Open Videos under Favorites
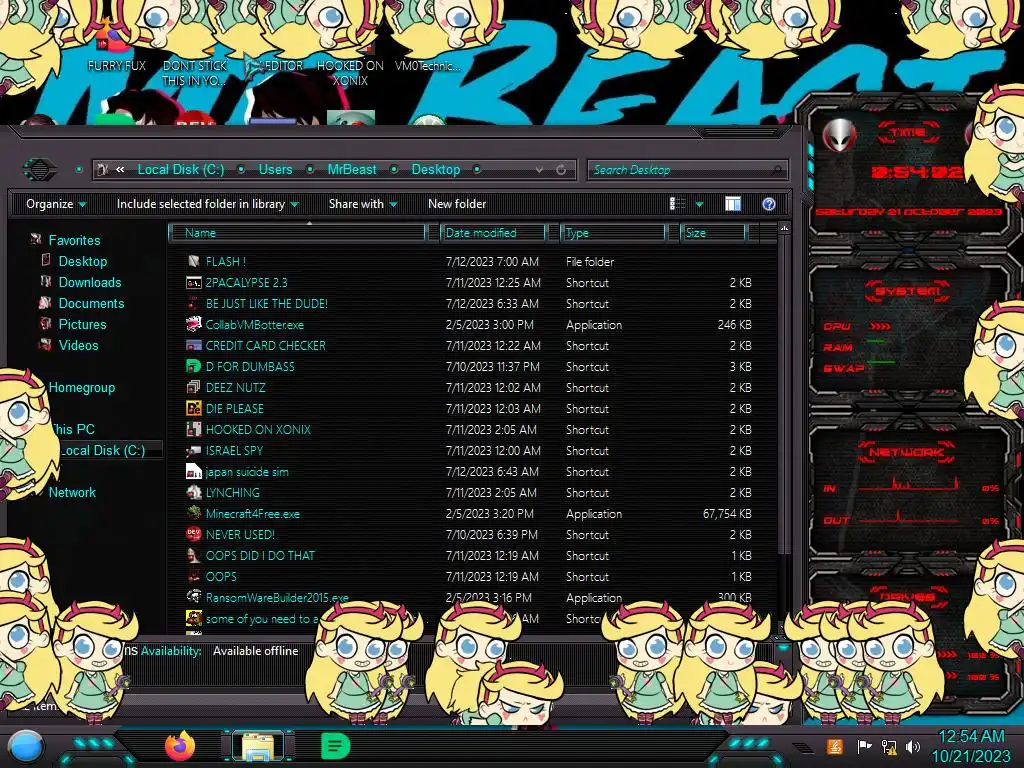Viewport: 1024px width, 768px height. 78,345
